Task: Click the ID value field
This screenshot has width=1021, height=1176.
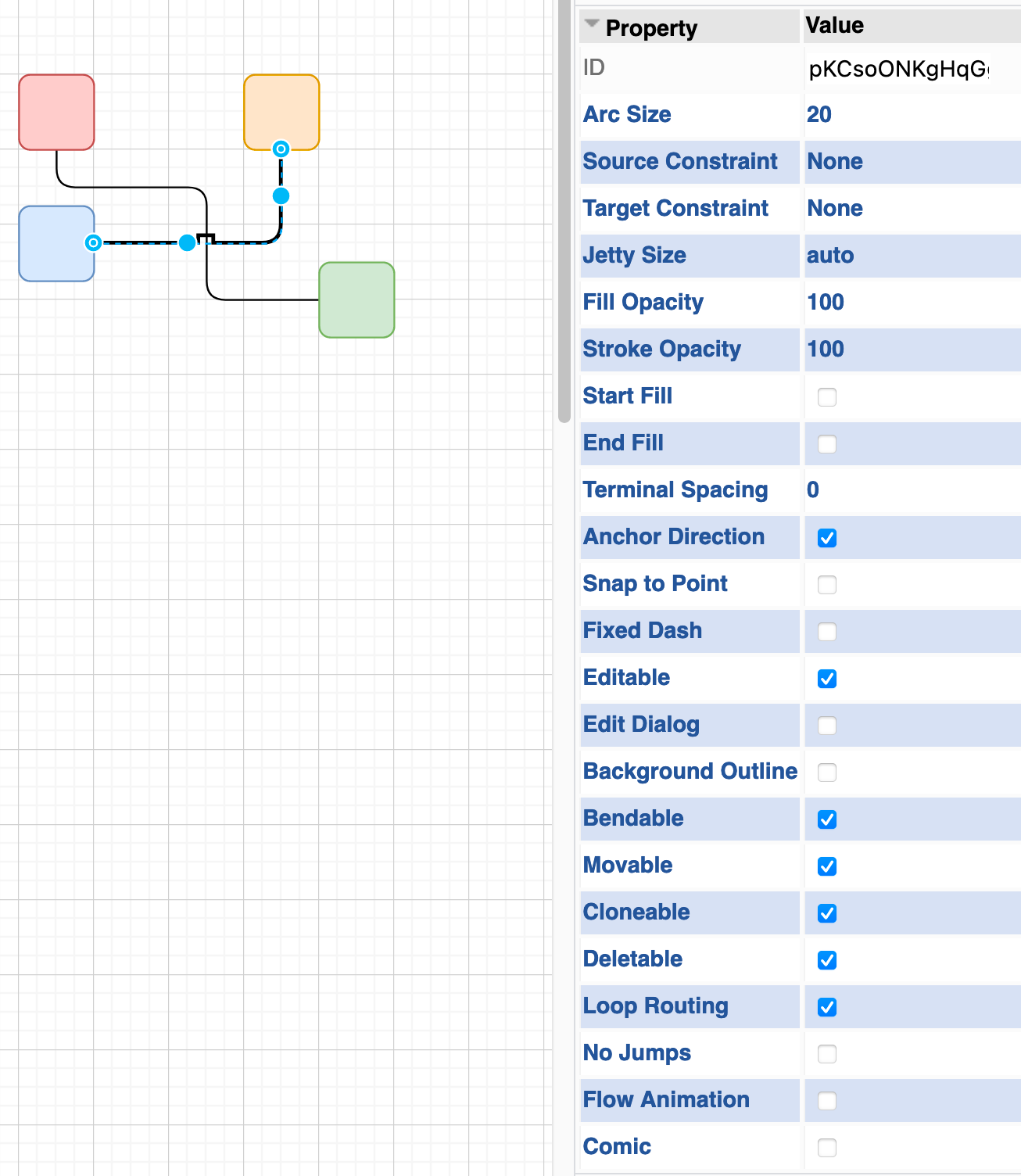Action: (x=899, y=68)
